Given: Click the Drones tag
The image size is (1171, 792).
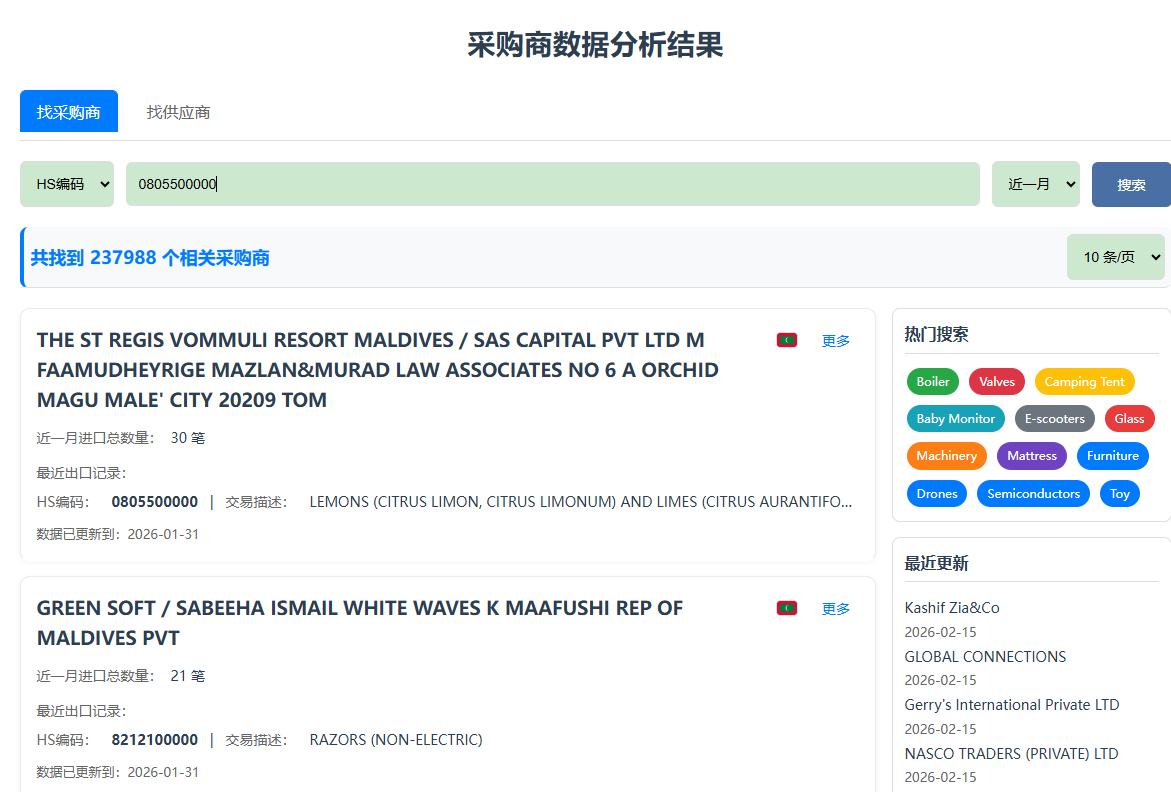Looking at the screenshot, I should point(936,493).
